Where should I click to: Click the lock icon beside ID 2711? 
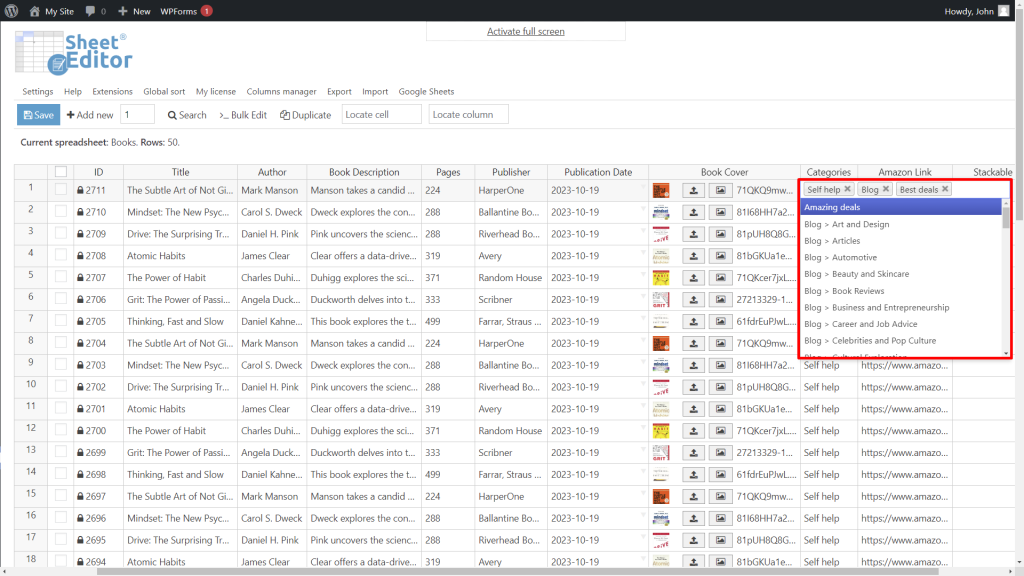click(x=80, y=190)
